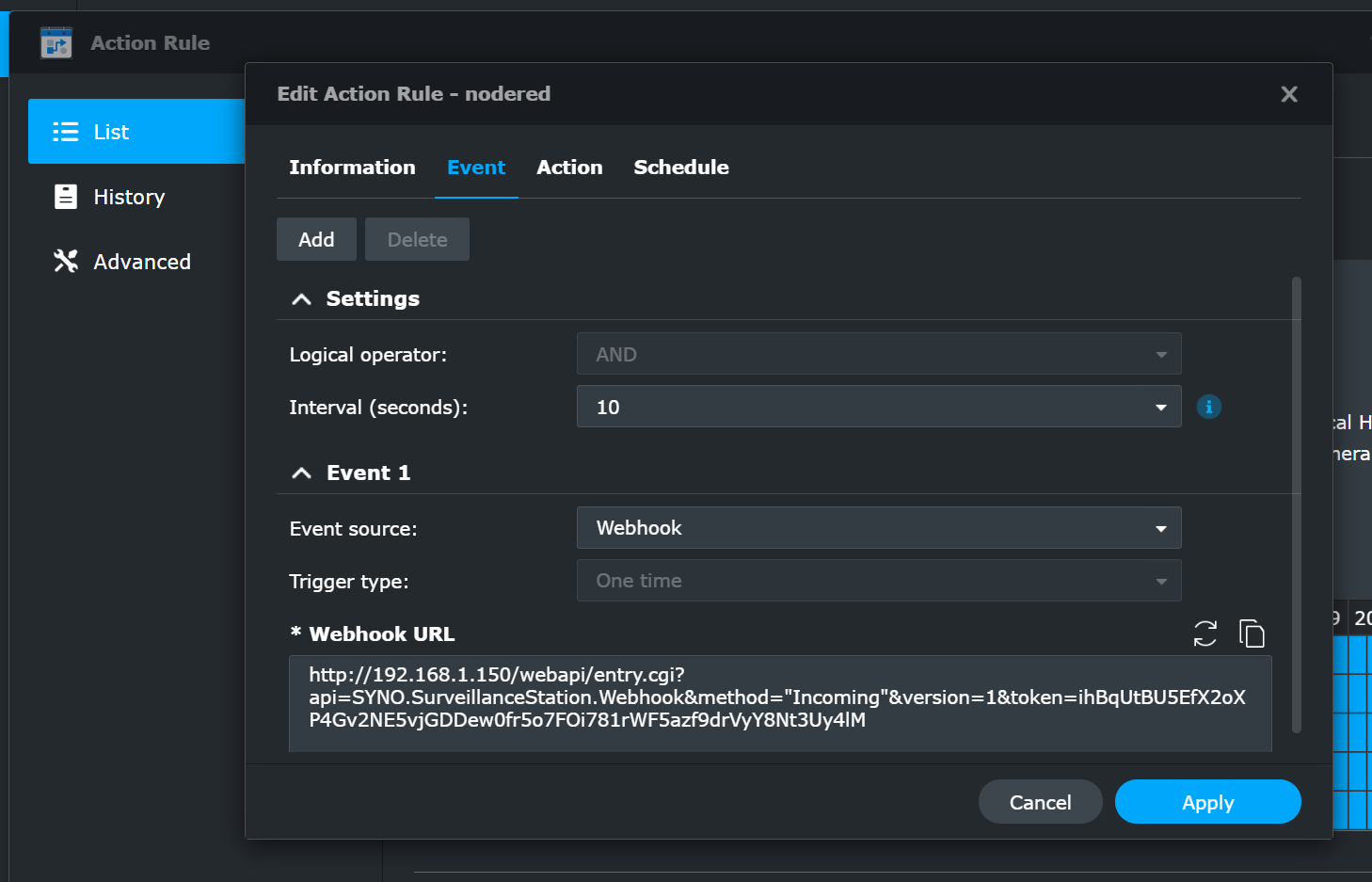Collapse the Settings section
This screenshot has width=1372, height=882.
(301, 299)
